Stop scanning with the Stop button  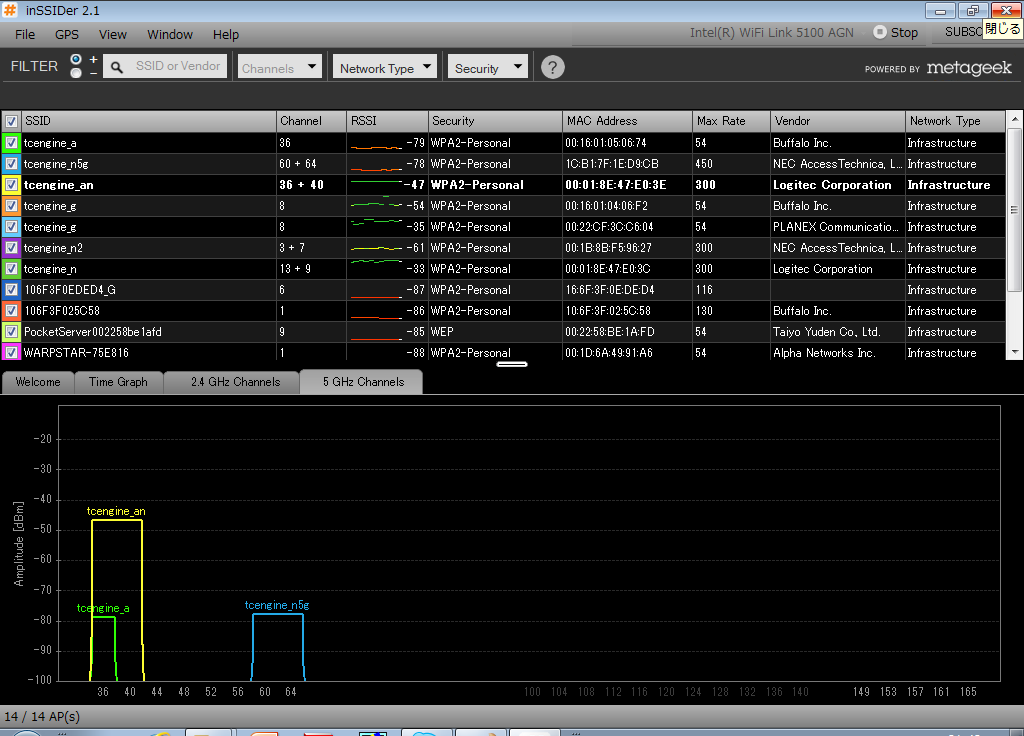click(x=896, y=33)
